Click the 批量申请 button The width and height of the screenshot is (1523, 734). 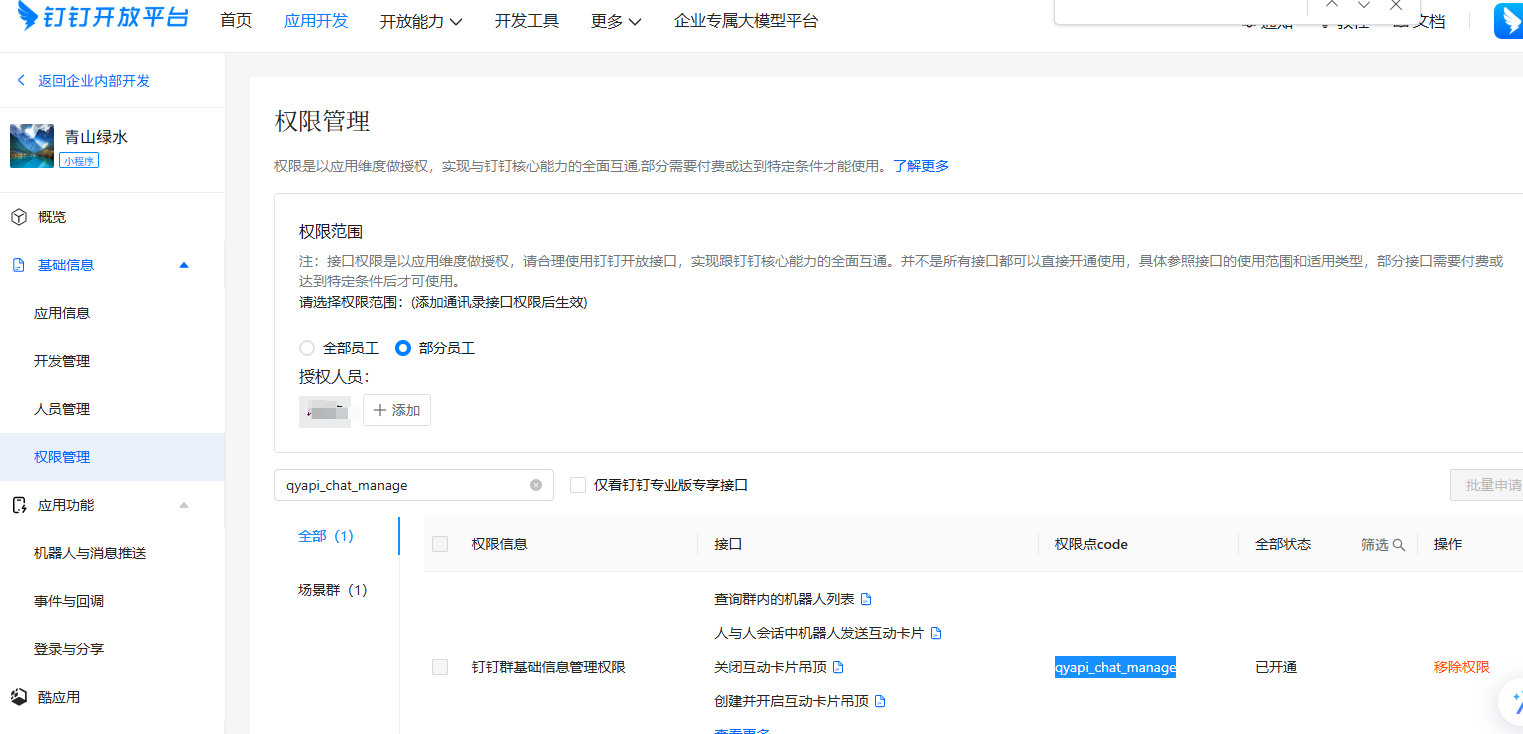tap(1487, 485)
